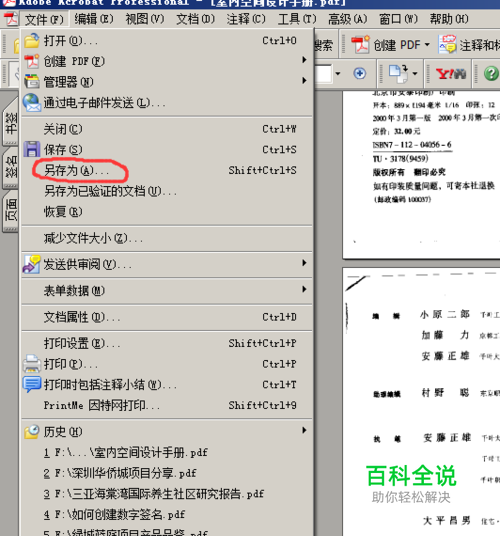Click the 创建 PDF toolbar button
This screenshot has width=500, height=536.
point(386,45)
